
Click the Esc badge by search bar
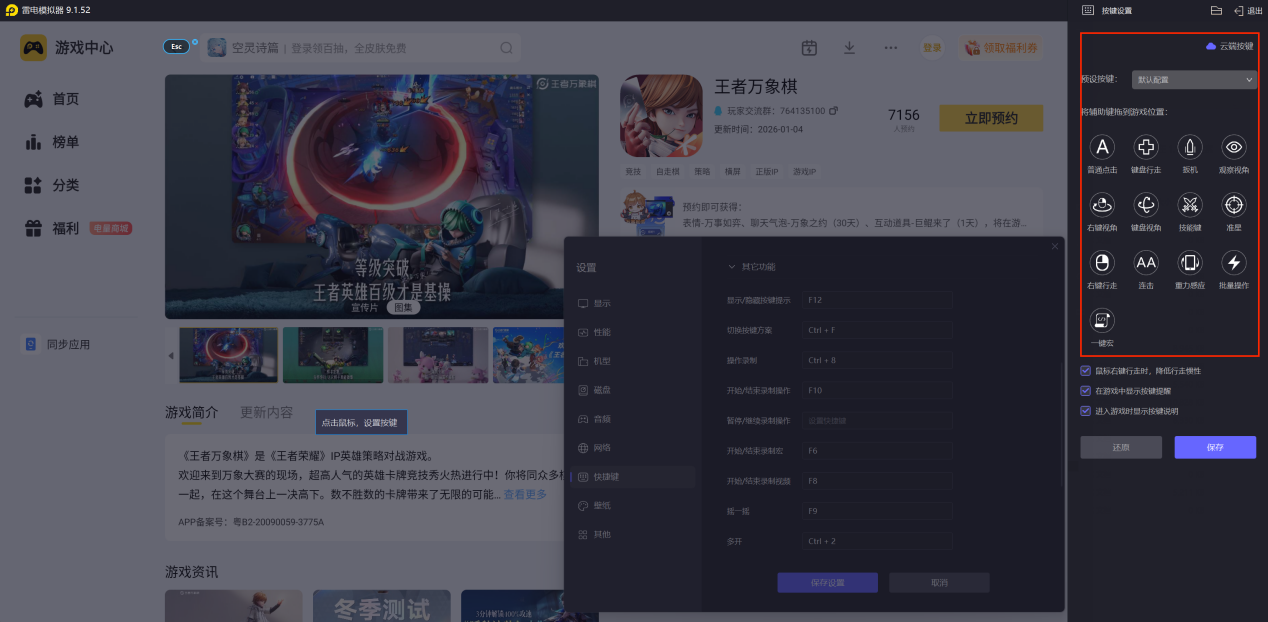[x=177, y=47]
